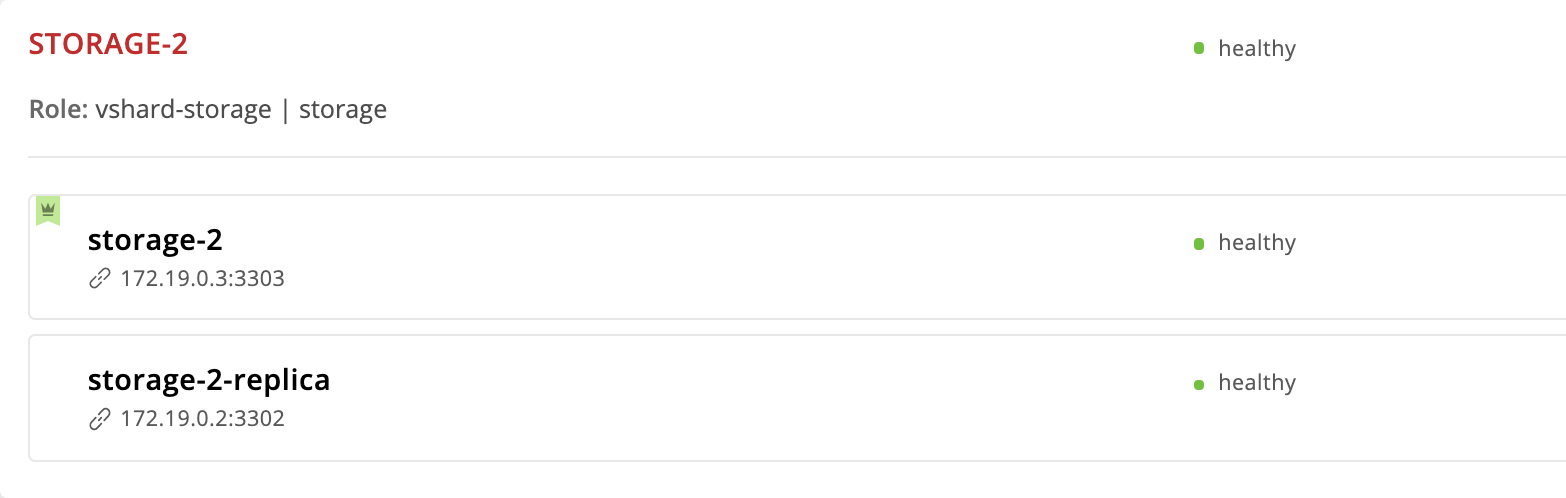Click the "Role:" label
Viewport: 1566px width, 498px height.
[59, 109]
